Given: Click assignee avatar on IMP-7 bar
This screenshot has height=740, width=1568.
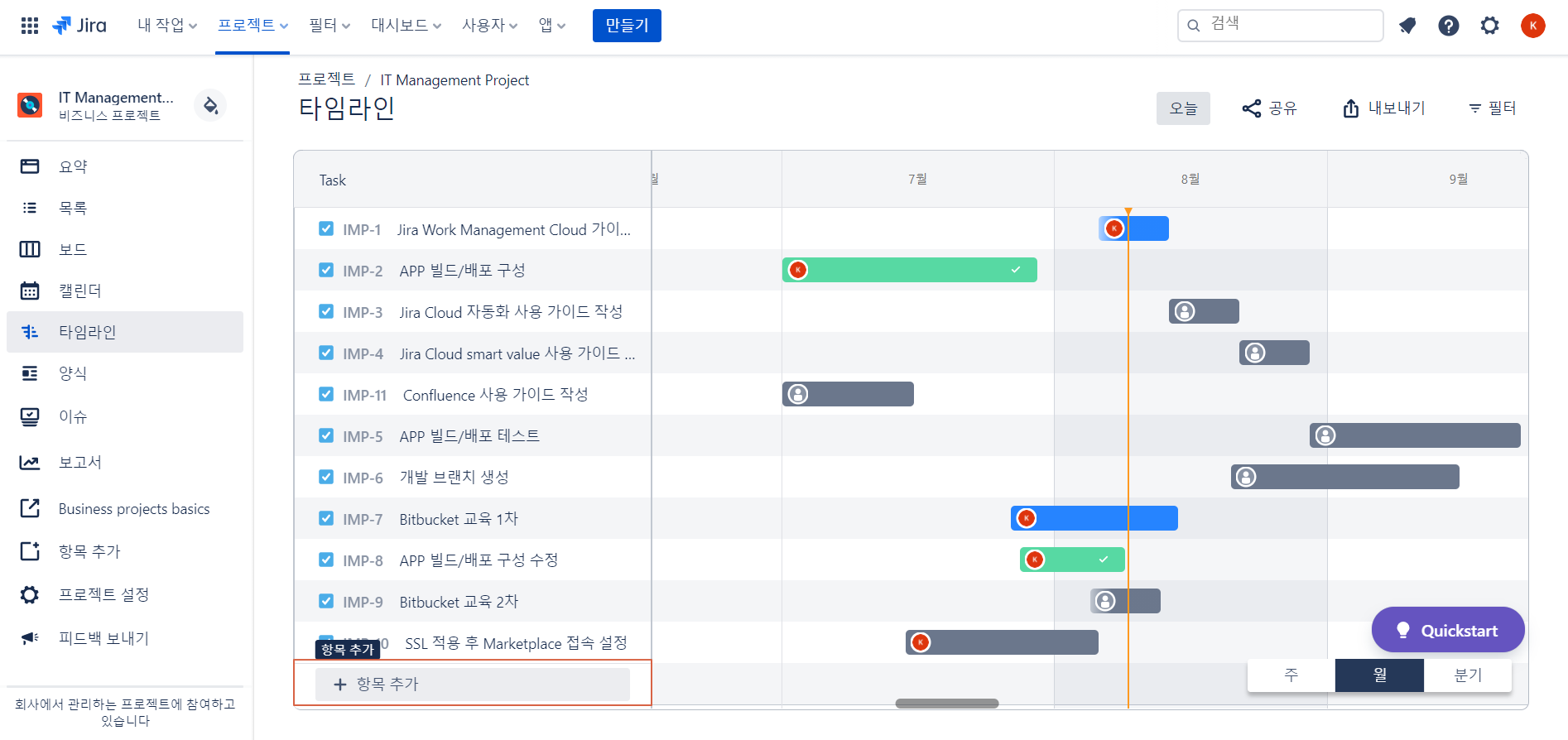Looking at the screenshot, I should coord(1027,518).
